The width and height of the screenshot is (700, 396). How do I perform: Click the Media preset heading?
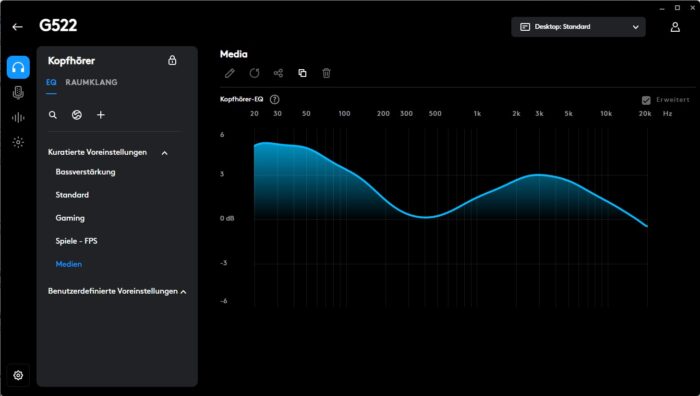click(x=233, y=54)
